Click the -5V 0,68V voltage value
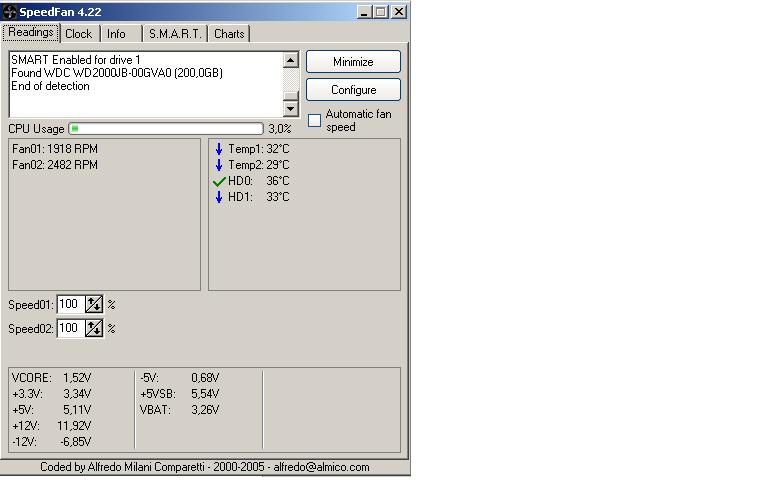This screenshot has width=758, height=488. pyautogui.click(x=205, y=378)
